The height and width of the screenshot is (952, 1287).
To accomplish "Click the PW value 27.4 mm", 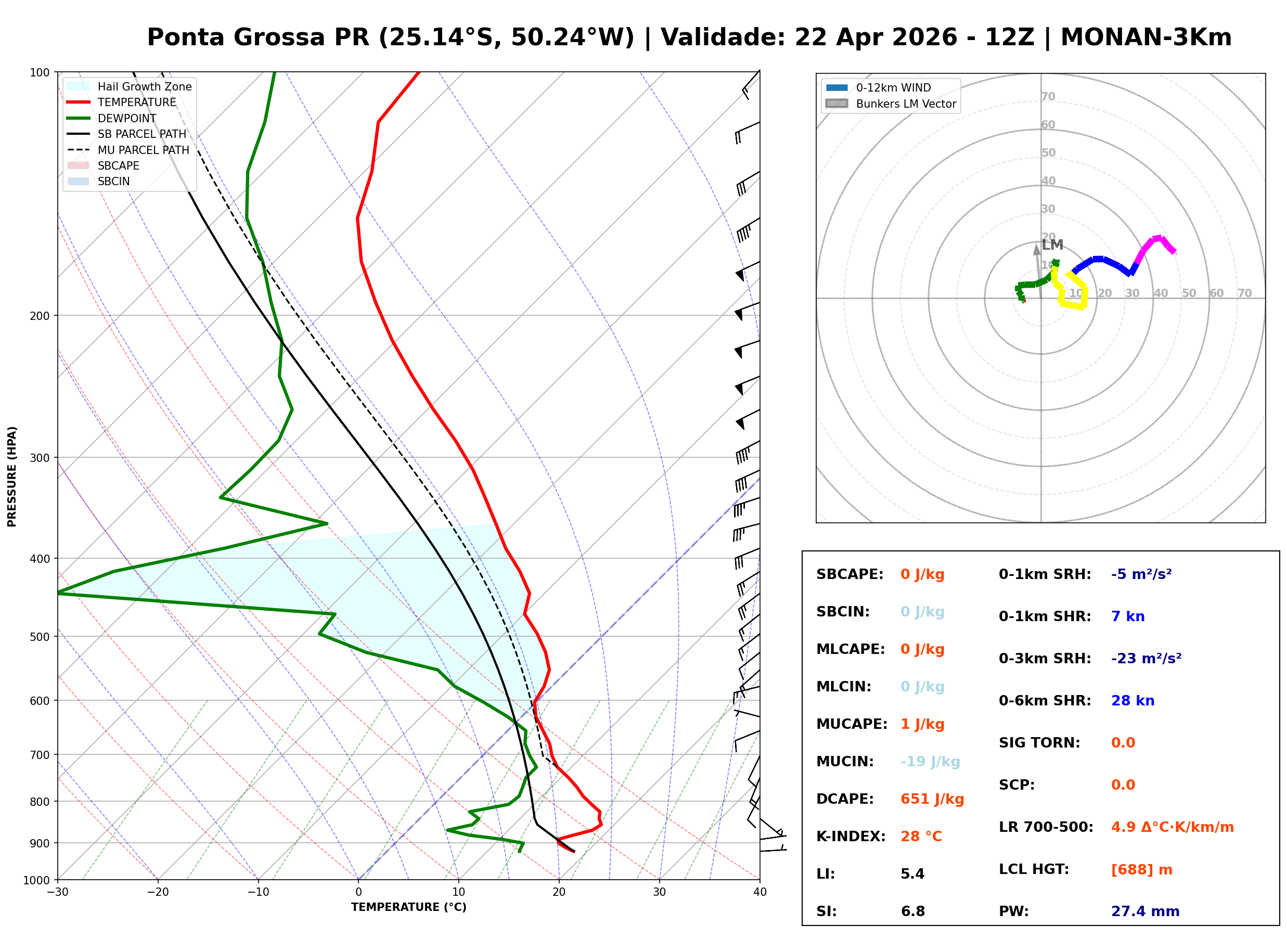I will [1146, 911].
